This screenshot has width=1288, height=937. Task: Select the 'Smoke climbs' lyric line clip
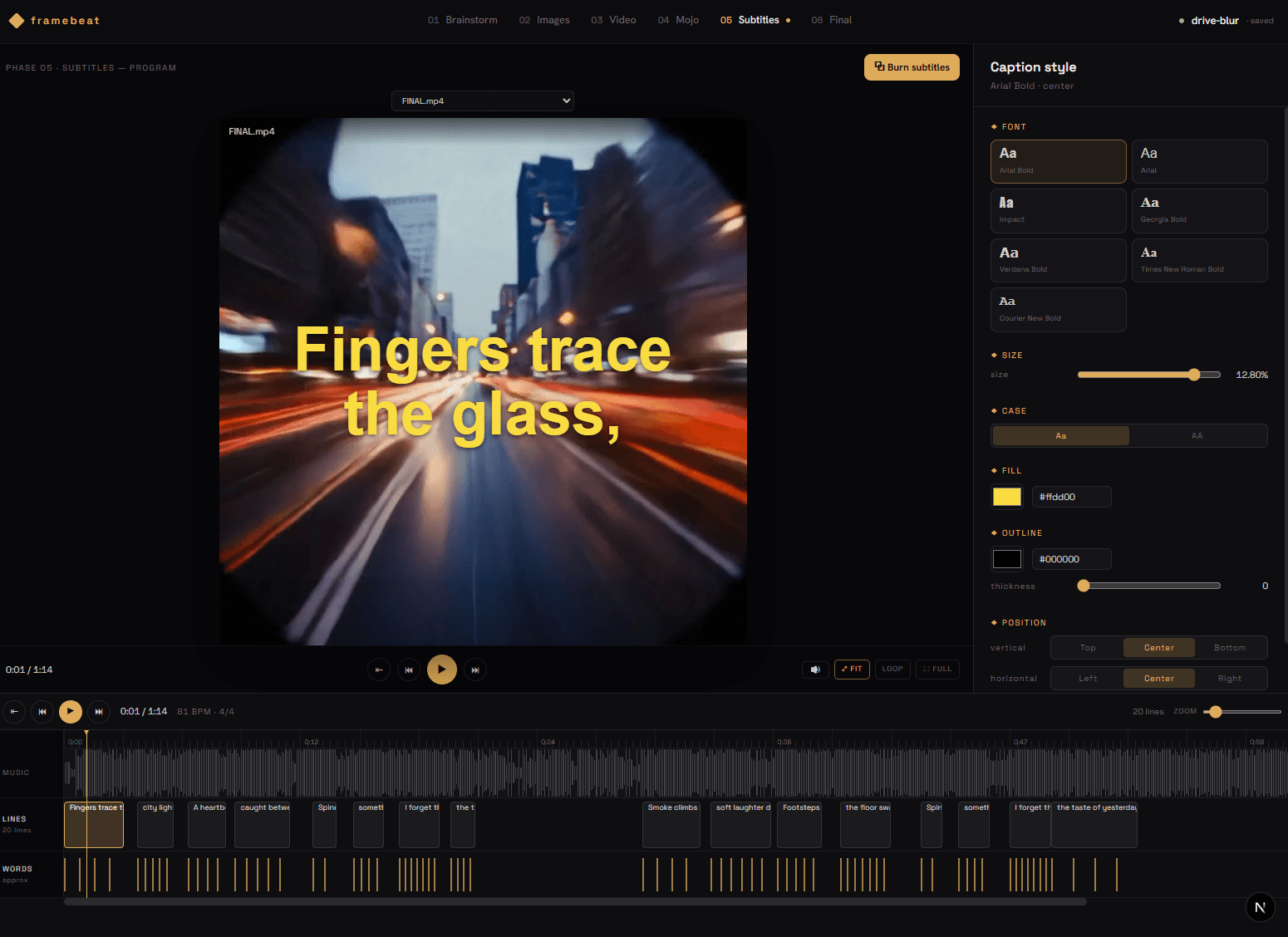tap(671, 824)
